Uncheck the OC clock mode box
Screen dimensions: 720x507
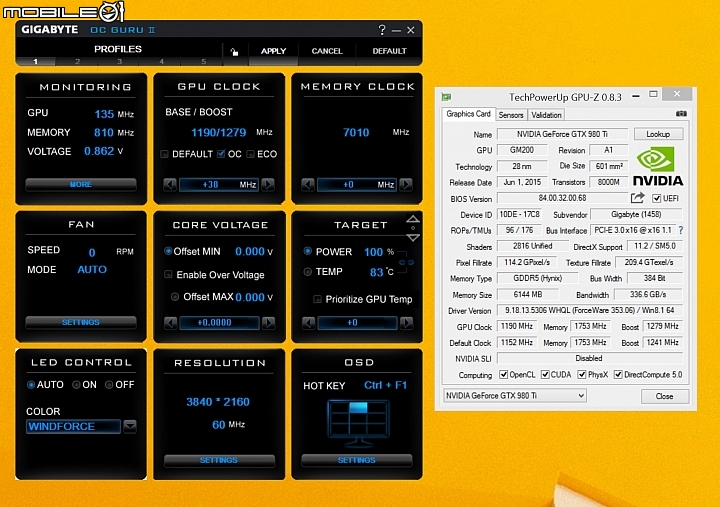click(x=221, y=154)
